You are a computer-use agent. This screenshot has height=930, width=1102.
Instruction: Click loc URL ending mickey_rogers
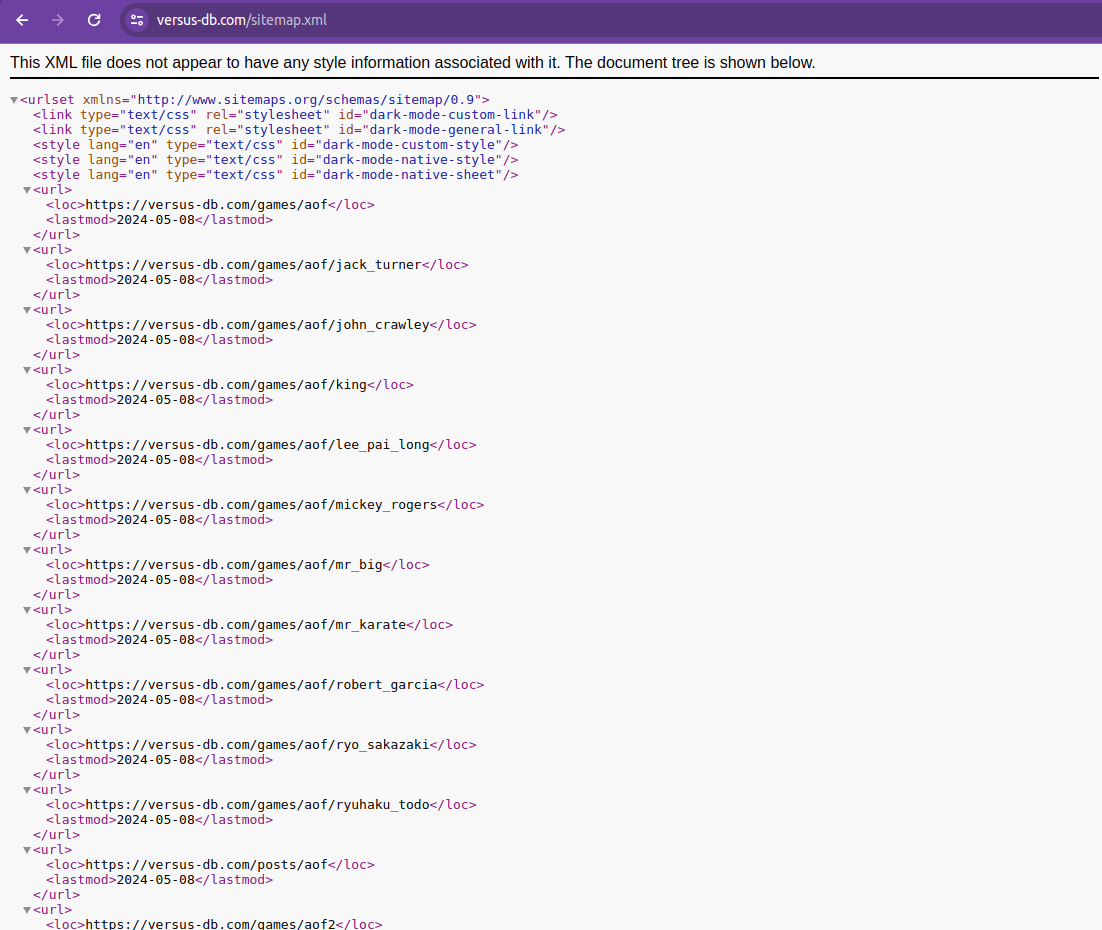261,505
